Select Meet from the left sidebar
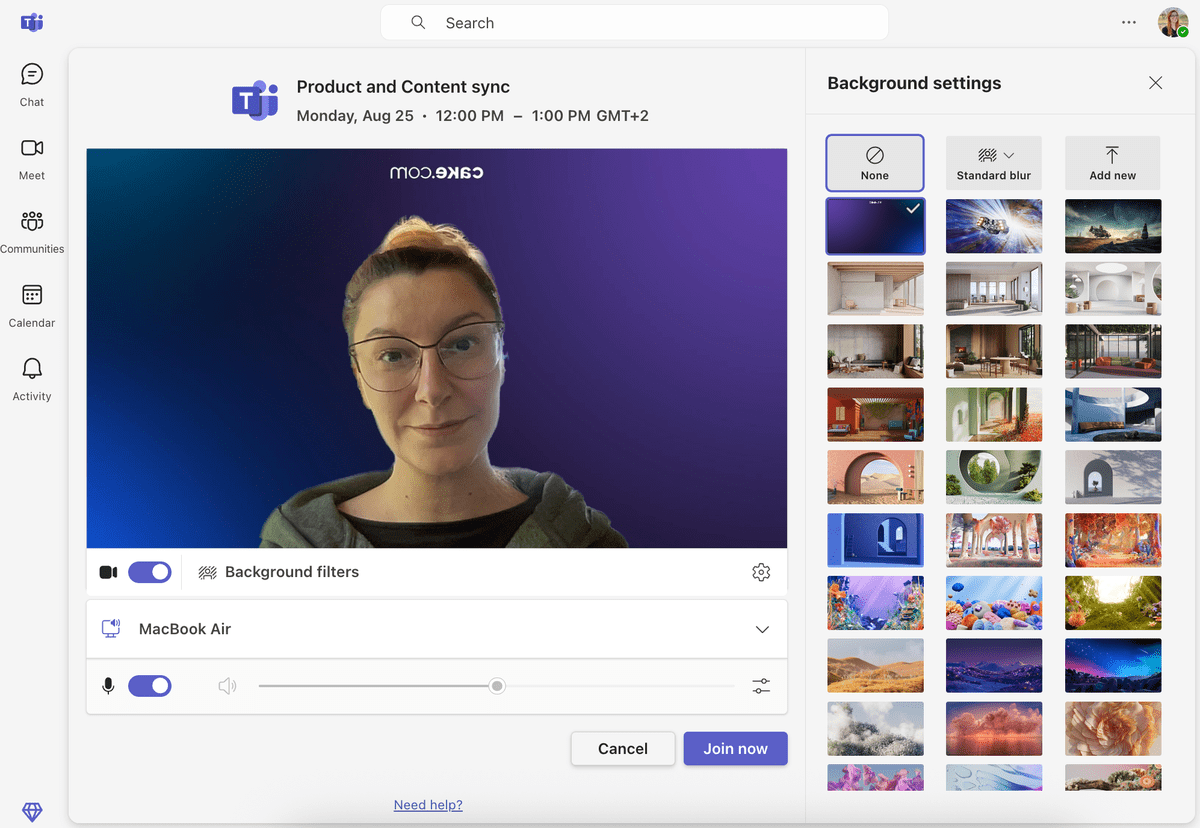The height and width of the screenshot is (828, 1200). (x=31, y=157)
